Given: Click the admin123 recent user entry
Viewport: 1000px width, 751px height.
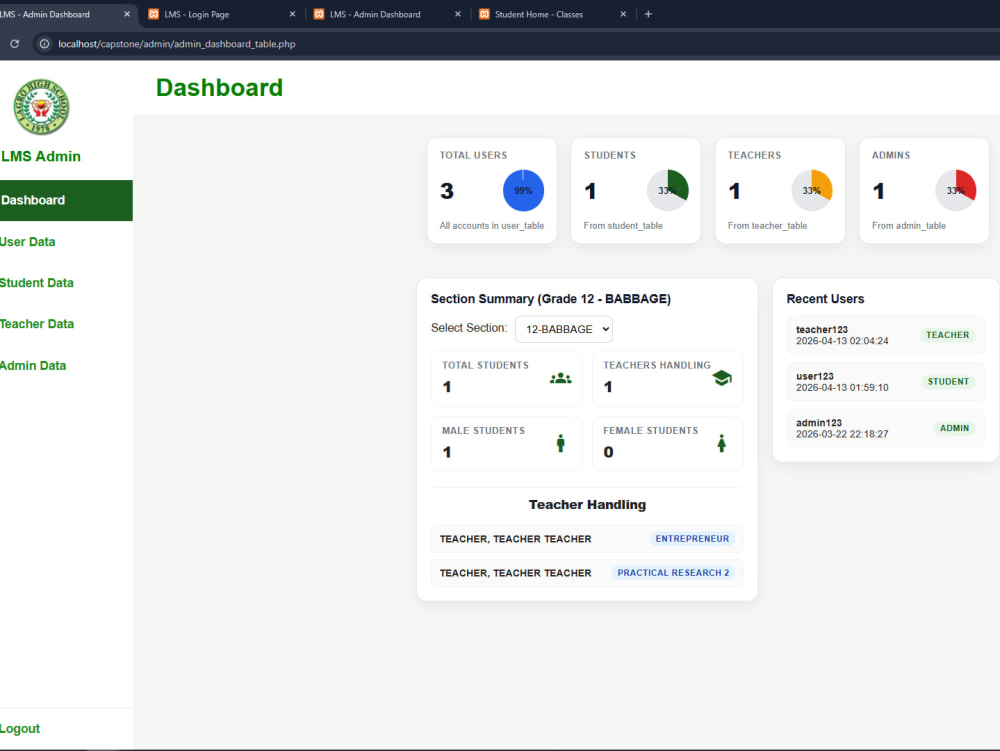Looking at the screenshot, I should coord(886,428).
